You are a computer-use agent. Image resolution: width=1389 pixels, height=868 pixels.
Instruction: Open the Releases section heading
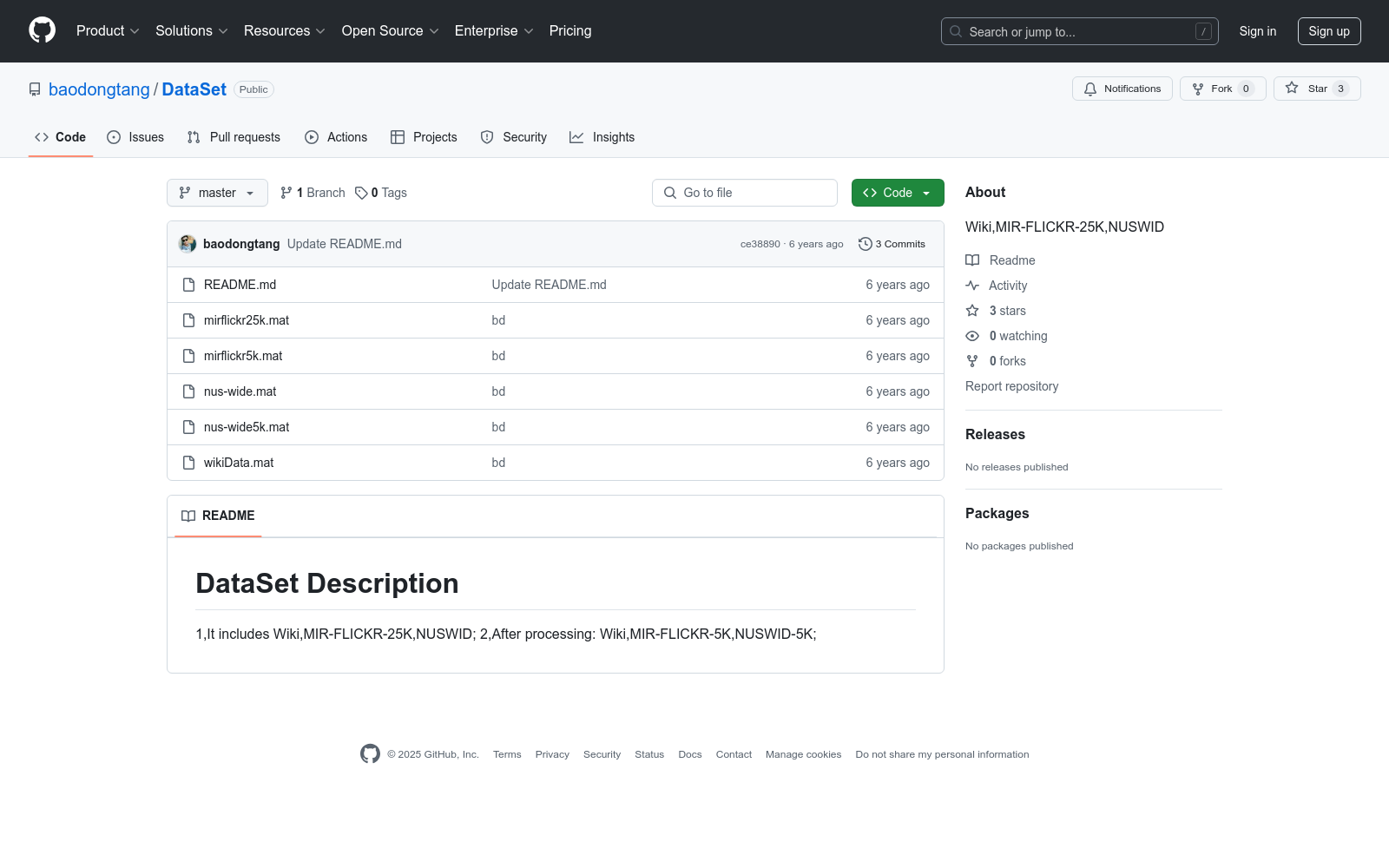(x=995, y=435)
